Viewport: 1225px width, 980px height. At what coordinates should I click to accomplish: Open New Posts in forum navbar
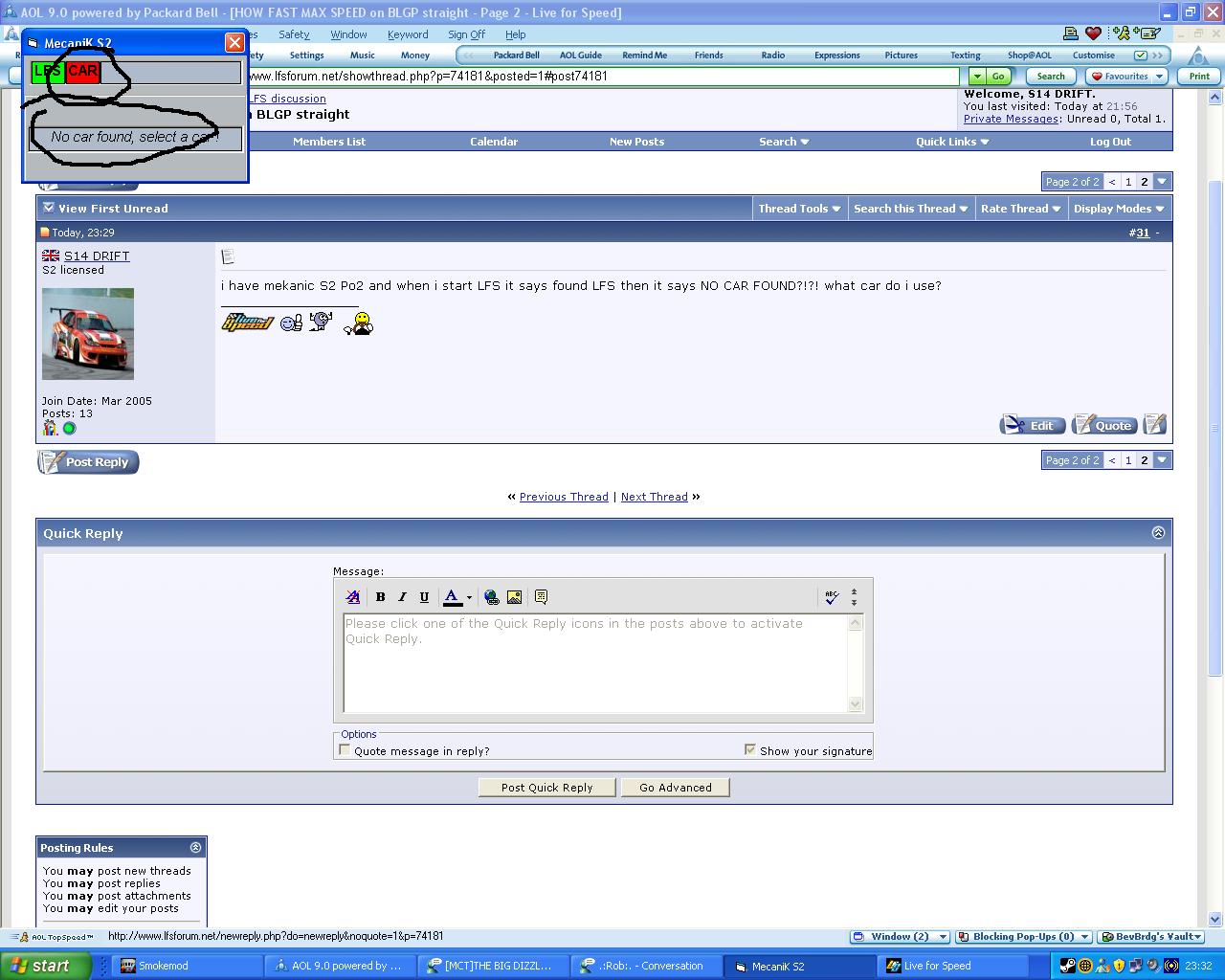(x=636, y=142)
